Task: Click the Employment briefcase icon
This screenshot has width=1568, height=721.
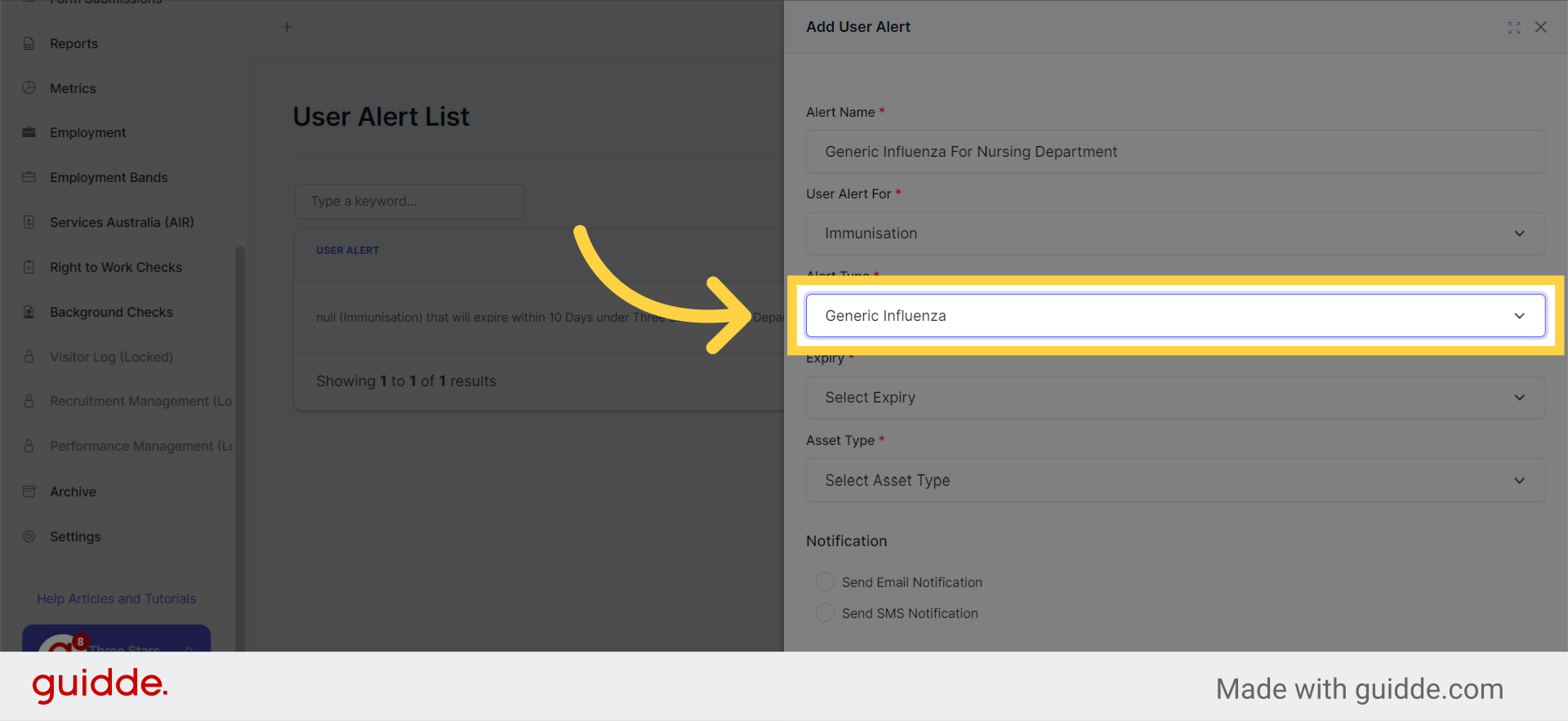Action: coord(29,132)
